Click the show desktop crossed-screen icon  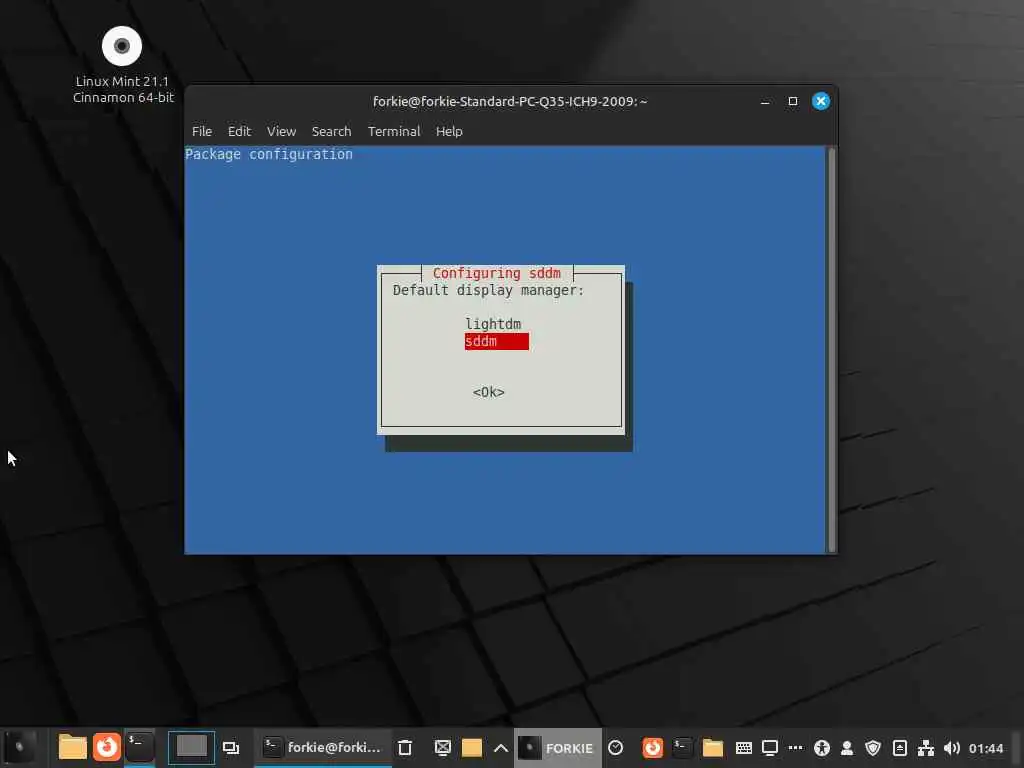pos(443,748)
